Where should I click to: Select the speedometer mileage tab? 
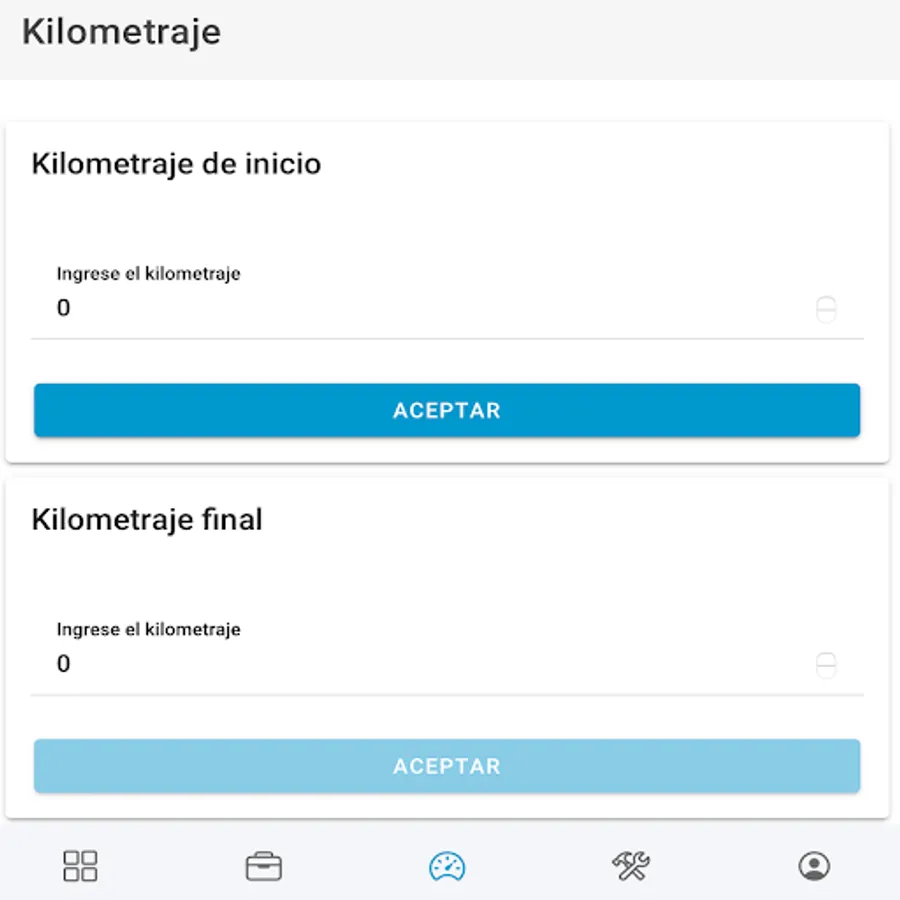click(447, 865)
